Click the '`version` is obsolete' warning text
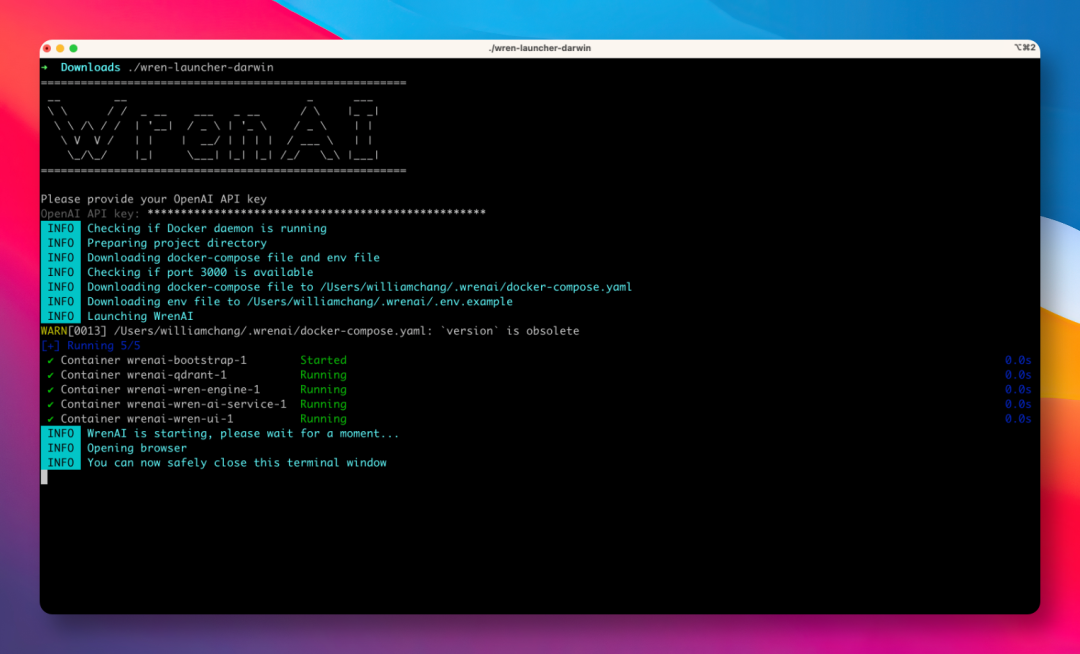Viewport: 1080px width, 654px height. click(x=510, y=331)
